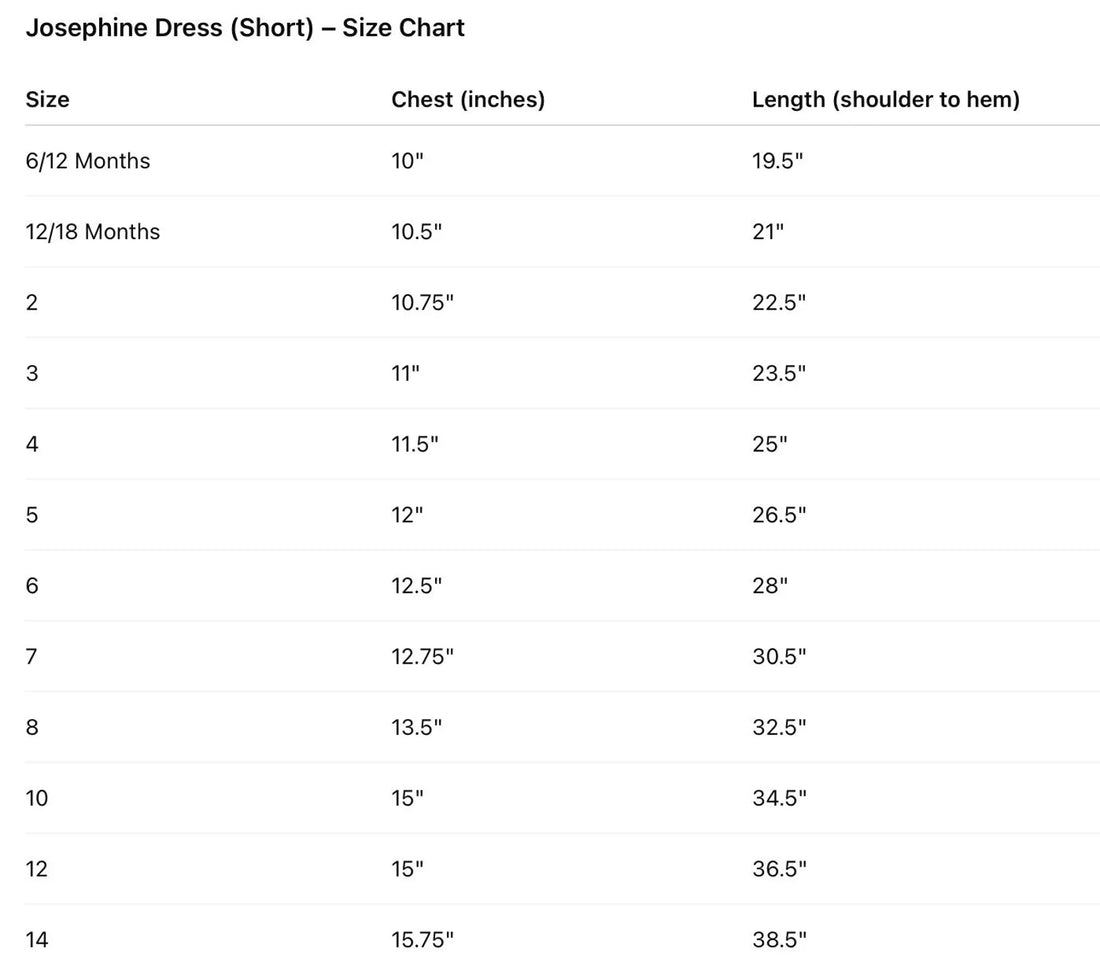Click the size 12 row label
The height and width of the screenshot is (974, 1100).
(37, 870)
